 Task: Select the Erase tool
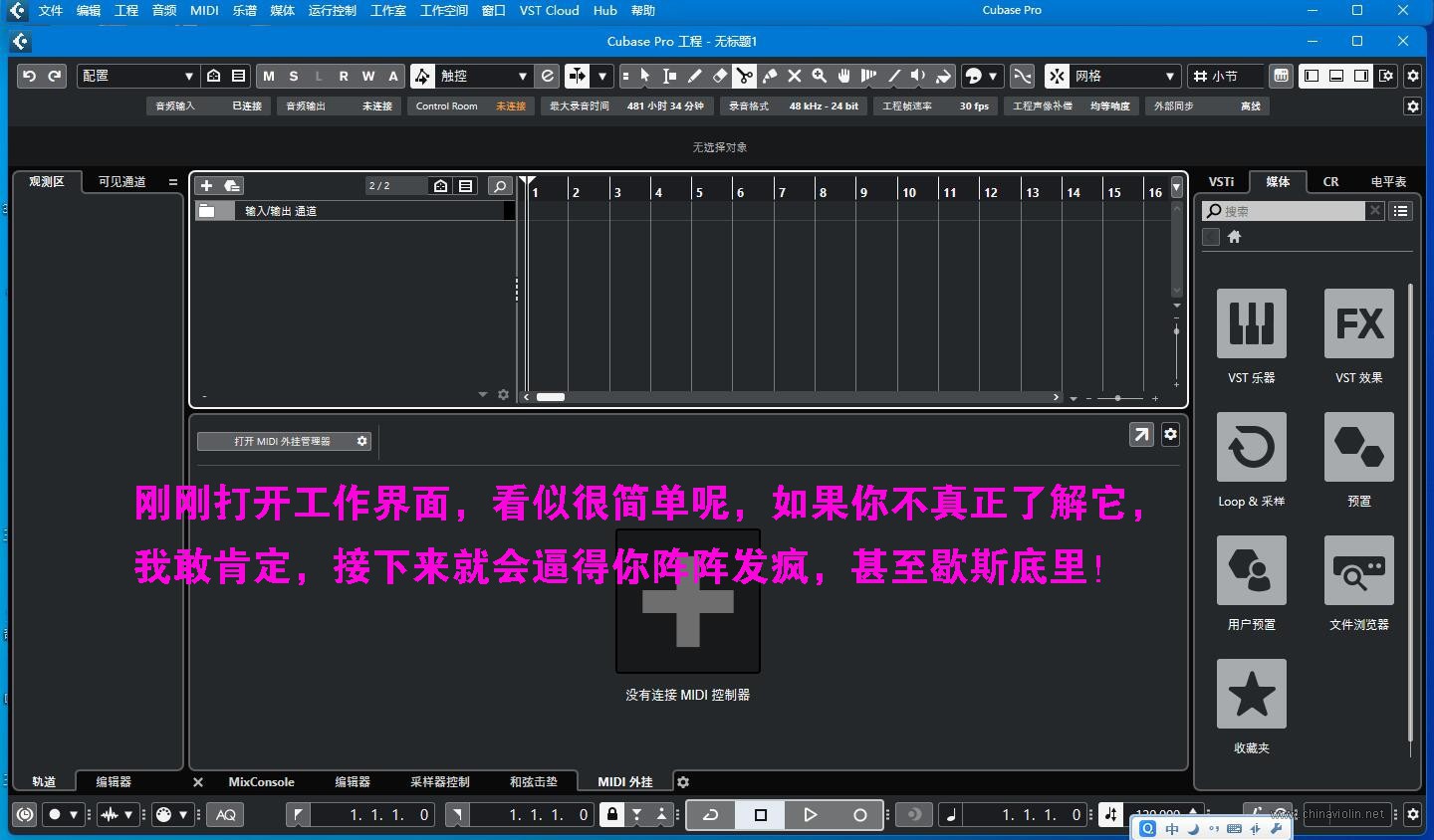(720, 76)
